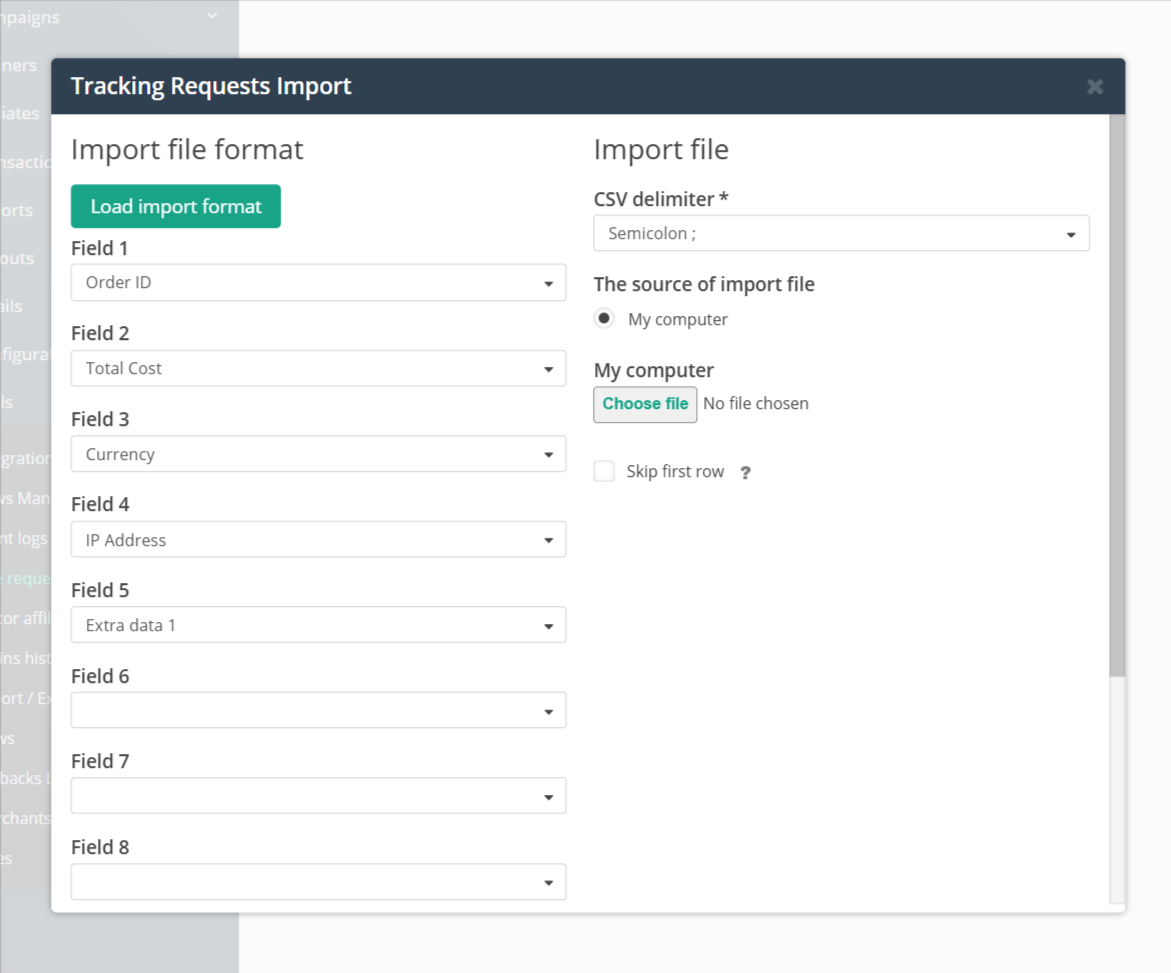Close the Tracking Requests Import dialog
1171x973 pixels.
pyautogui.click(x=1094, y=86)
